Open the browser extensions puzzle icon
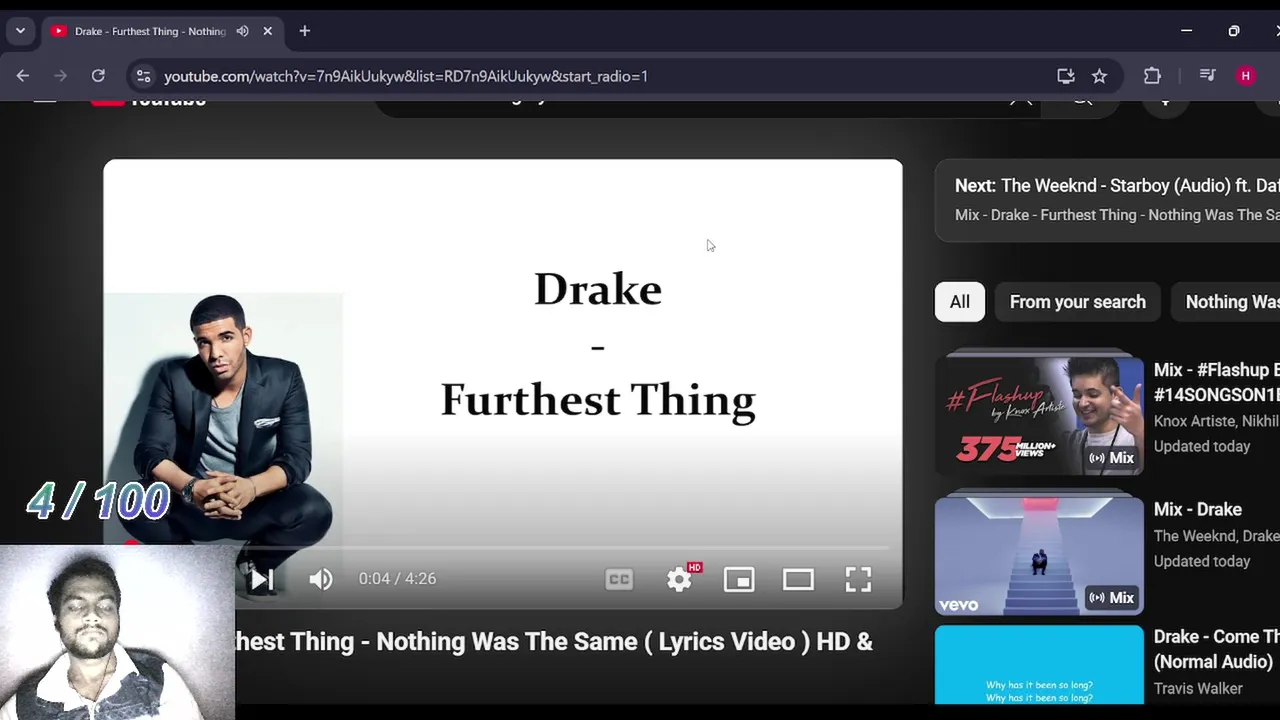 pos(1152,76)
